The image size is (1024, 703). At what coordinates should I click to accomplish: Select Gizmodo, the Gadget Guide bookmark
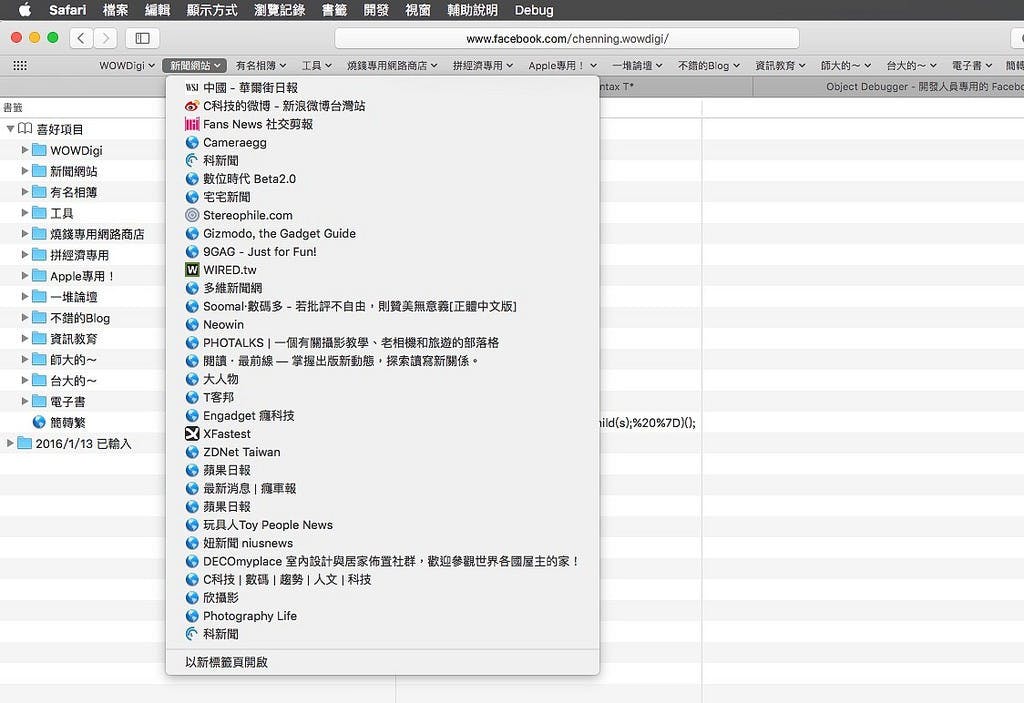[279, 233]
